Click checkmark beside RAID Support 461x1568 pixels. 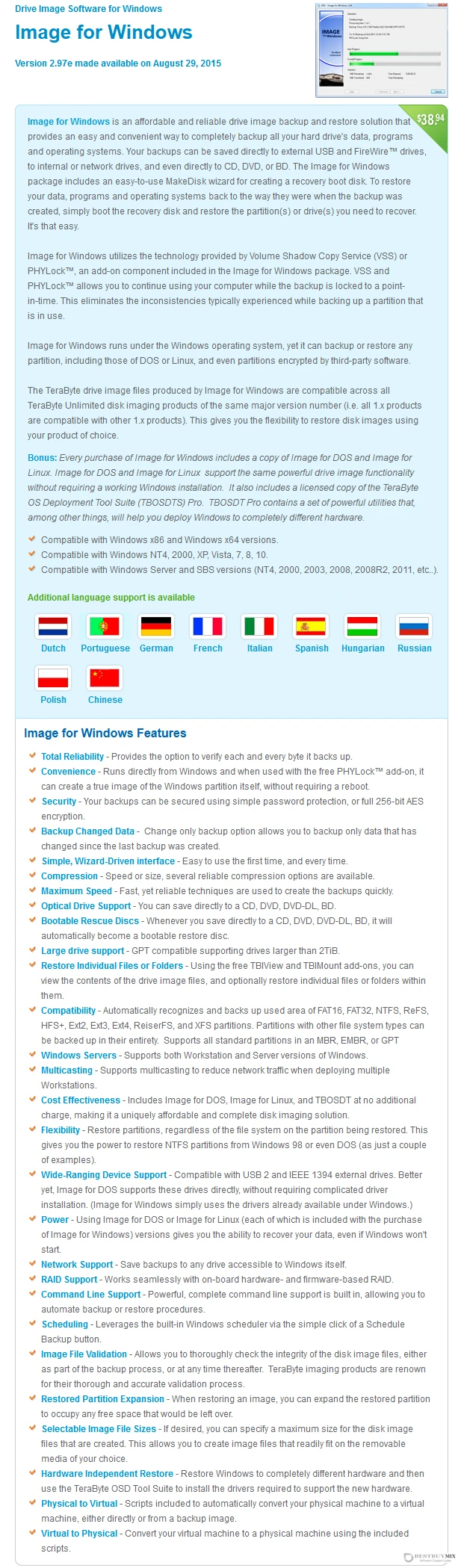tap(33, 1279)
